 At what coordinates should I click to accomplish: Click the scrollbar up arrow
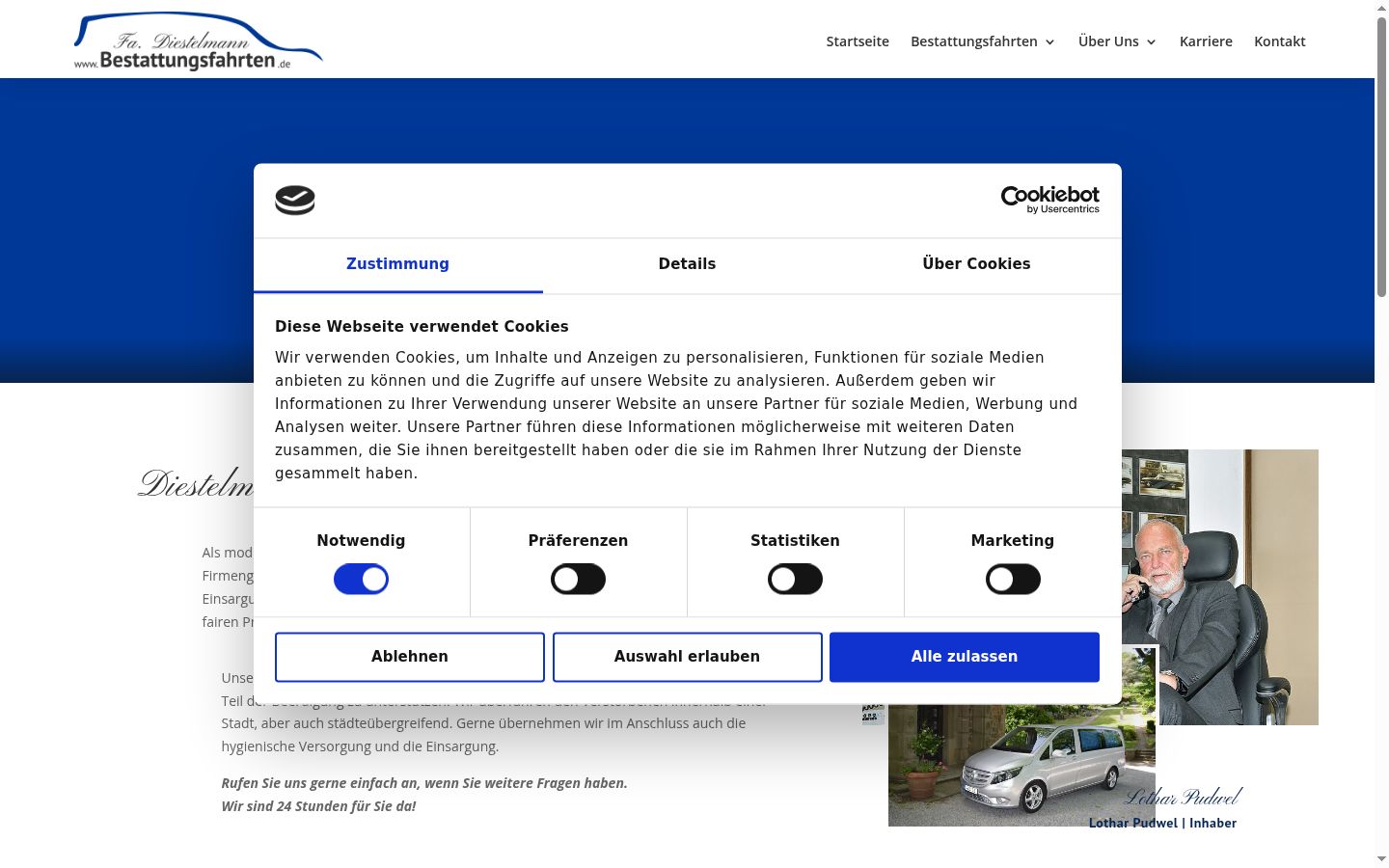1381,8
